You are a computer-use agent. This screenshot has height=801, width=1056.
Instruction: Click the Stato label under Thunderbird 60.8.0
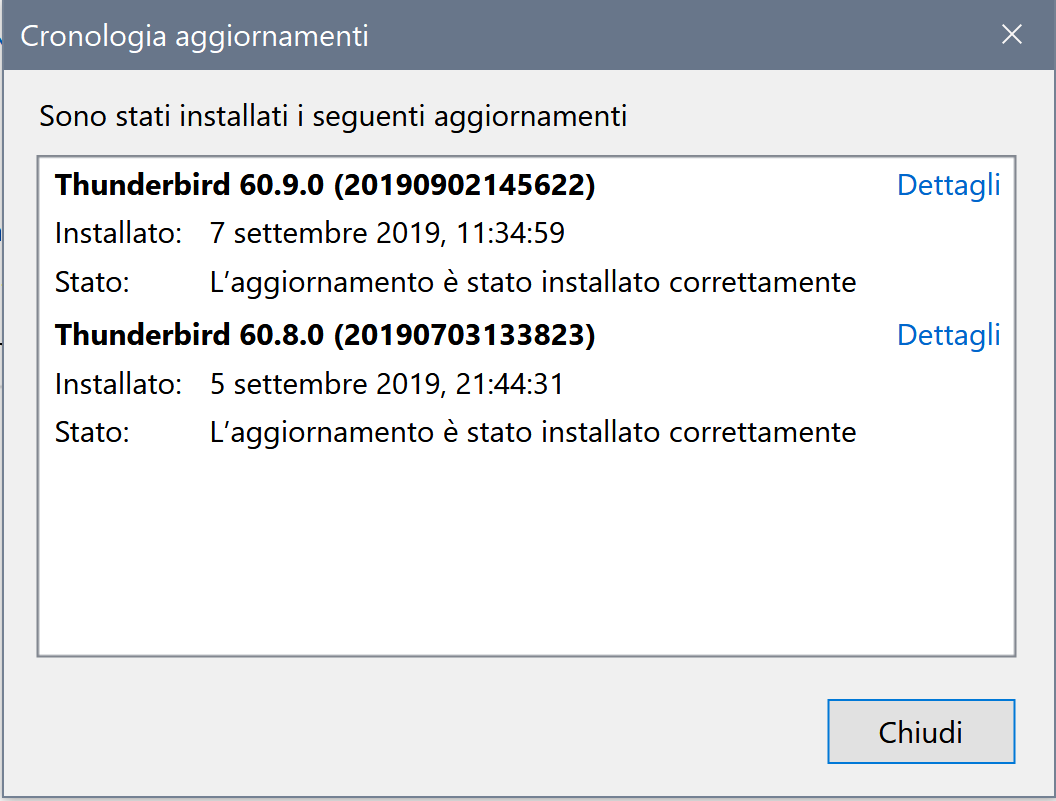tap(92, 432)
